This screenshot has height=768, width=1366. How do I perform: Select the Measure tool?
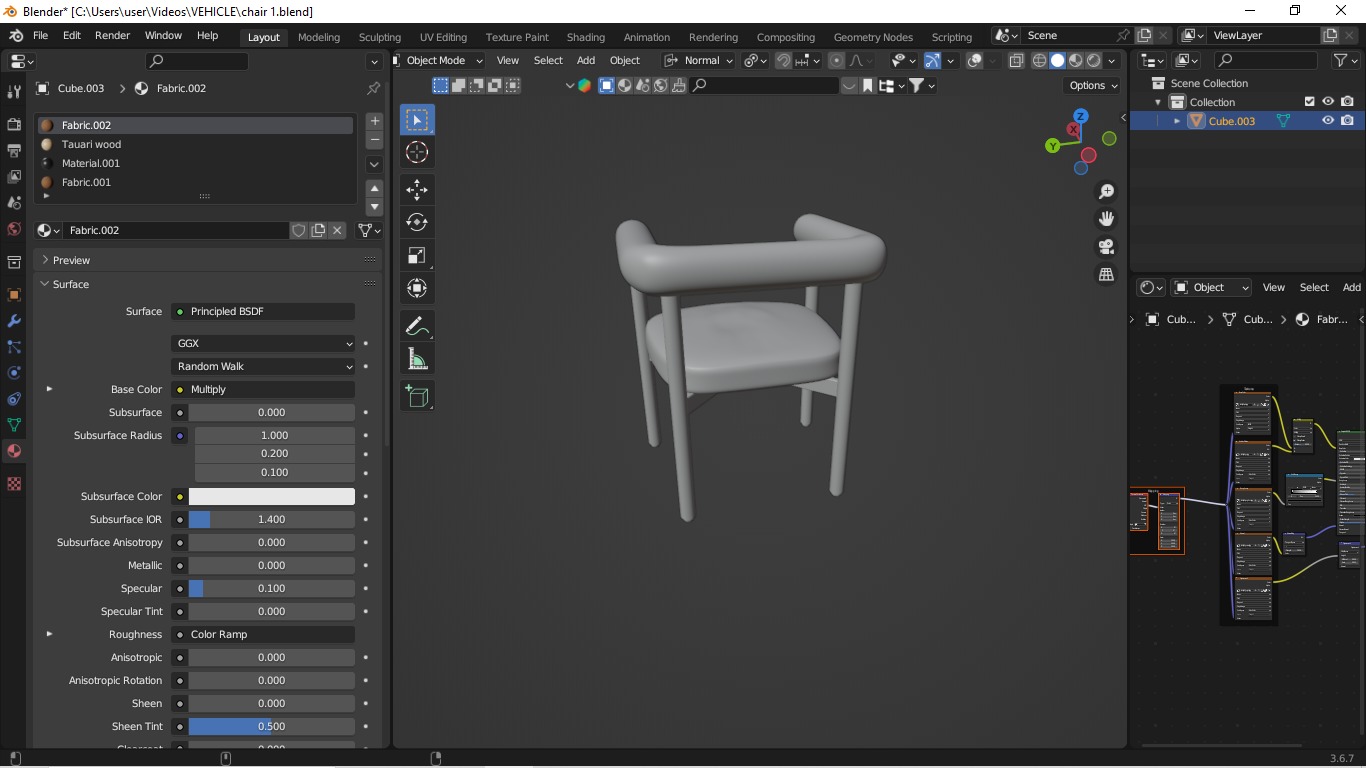[417, 359]
